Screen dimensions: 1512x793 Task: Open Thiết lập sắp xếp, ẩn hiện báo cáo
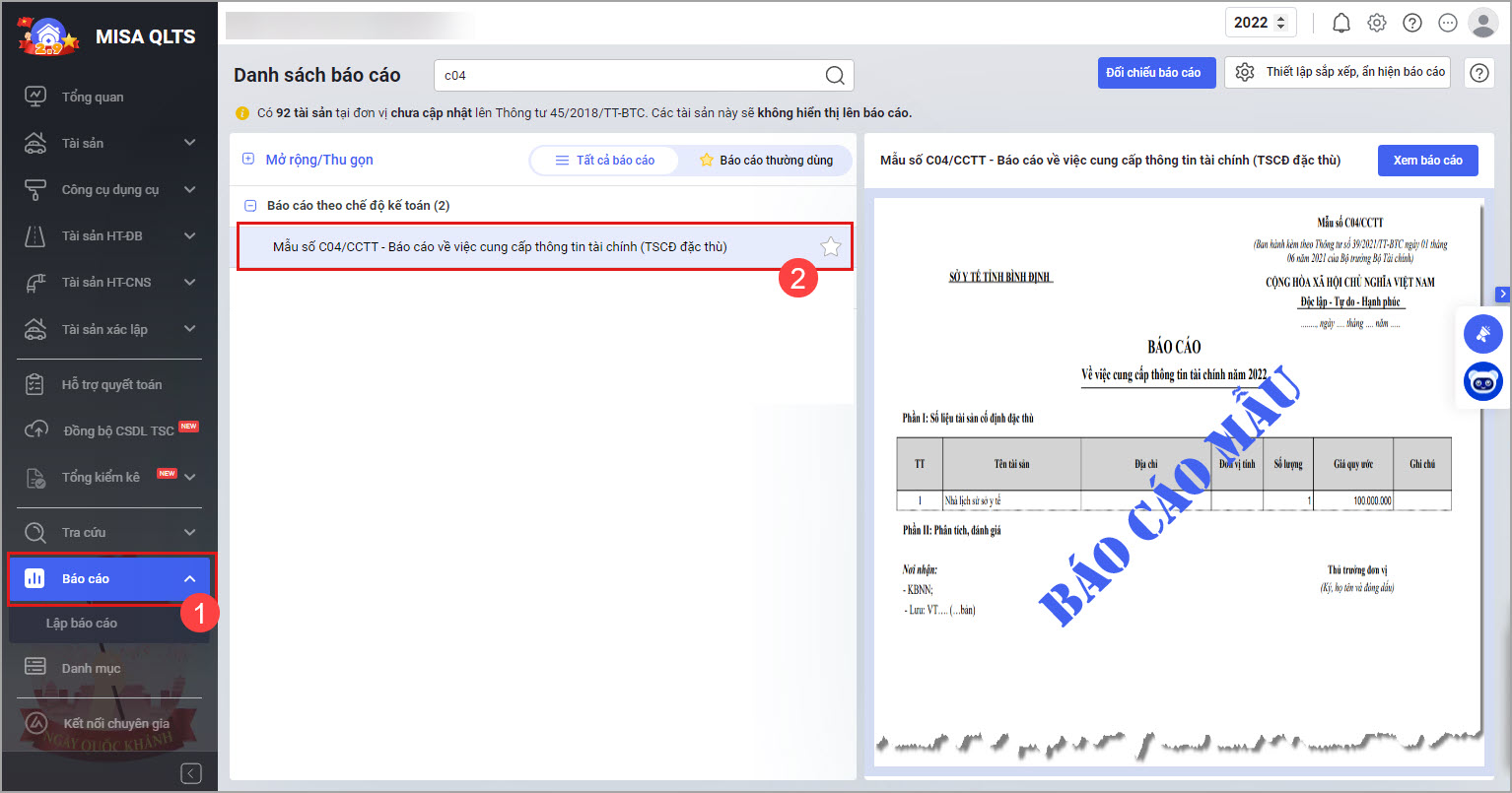point(1338,72)
